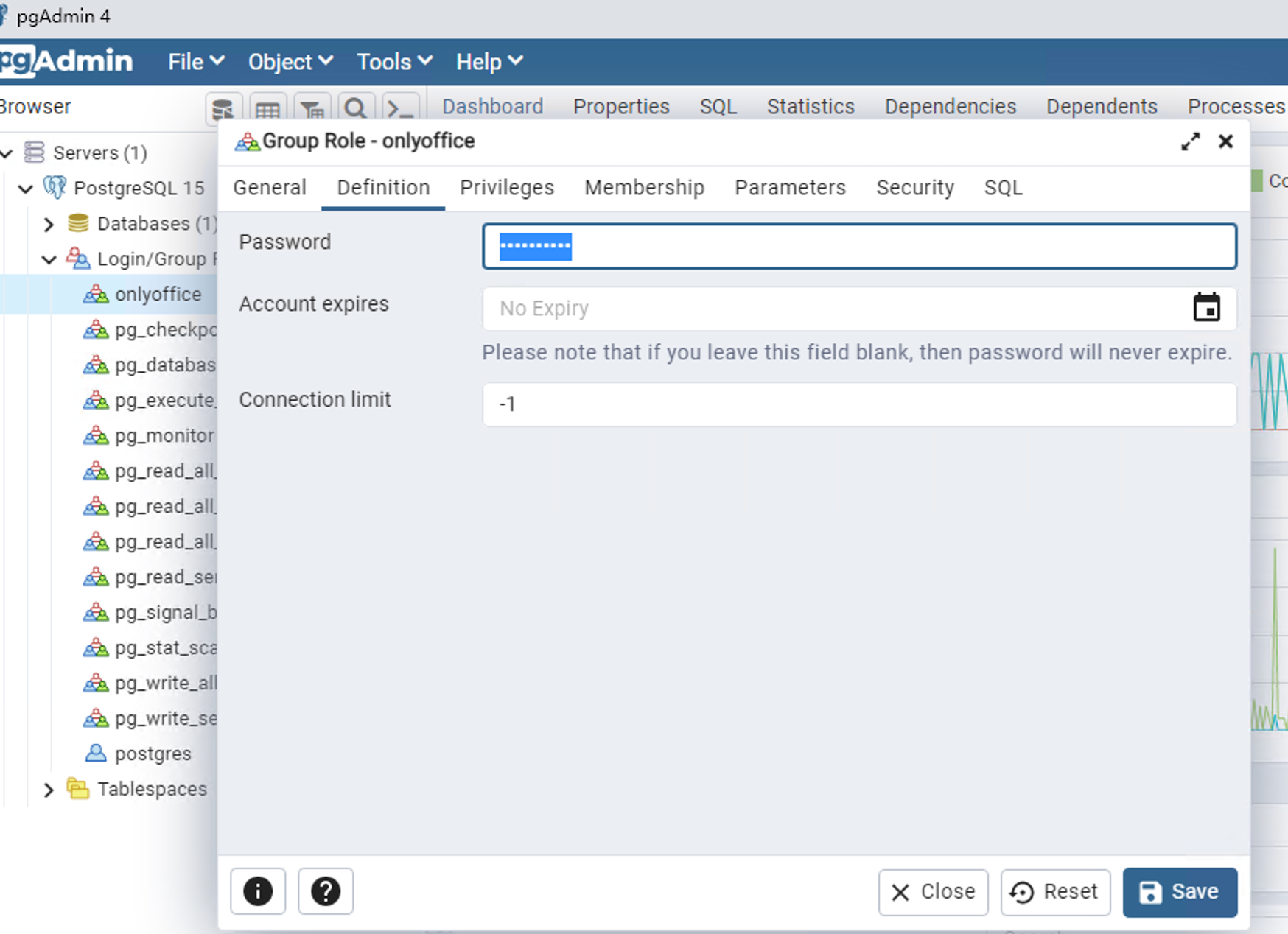Switch to the Membership tab
Viewport: 1288px width, 934px height.
pos(645,188)
